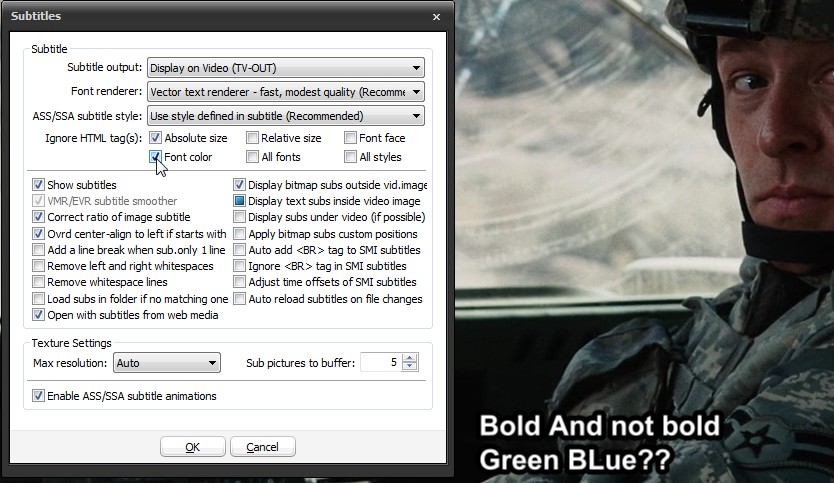Toggle Open with subtitles from web media
Image resolution: width=834 pixels, height=483 pixels.
[x=38, y=314]
